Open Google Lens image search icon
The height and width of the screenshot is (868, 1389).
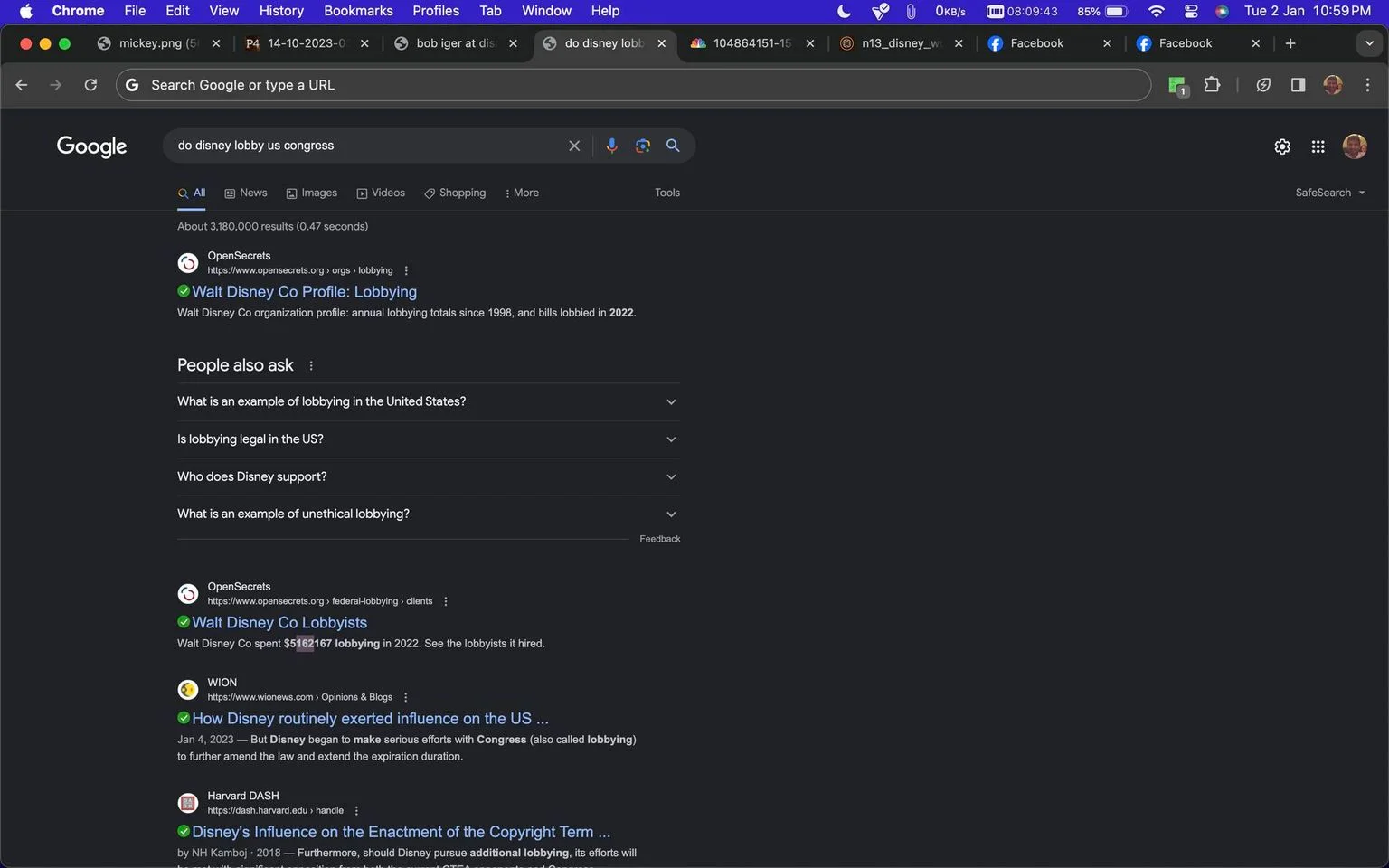pyautogui.click(x=642, y=146)
